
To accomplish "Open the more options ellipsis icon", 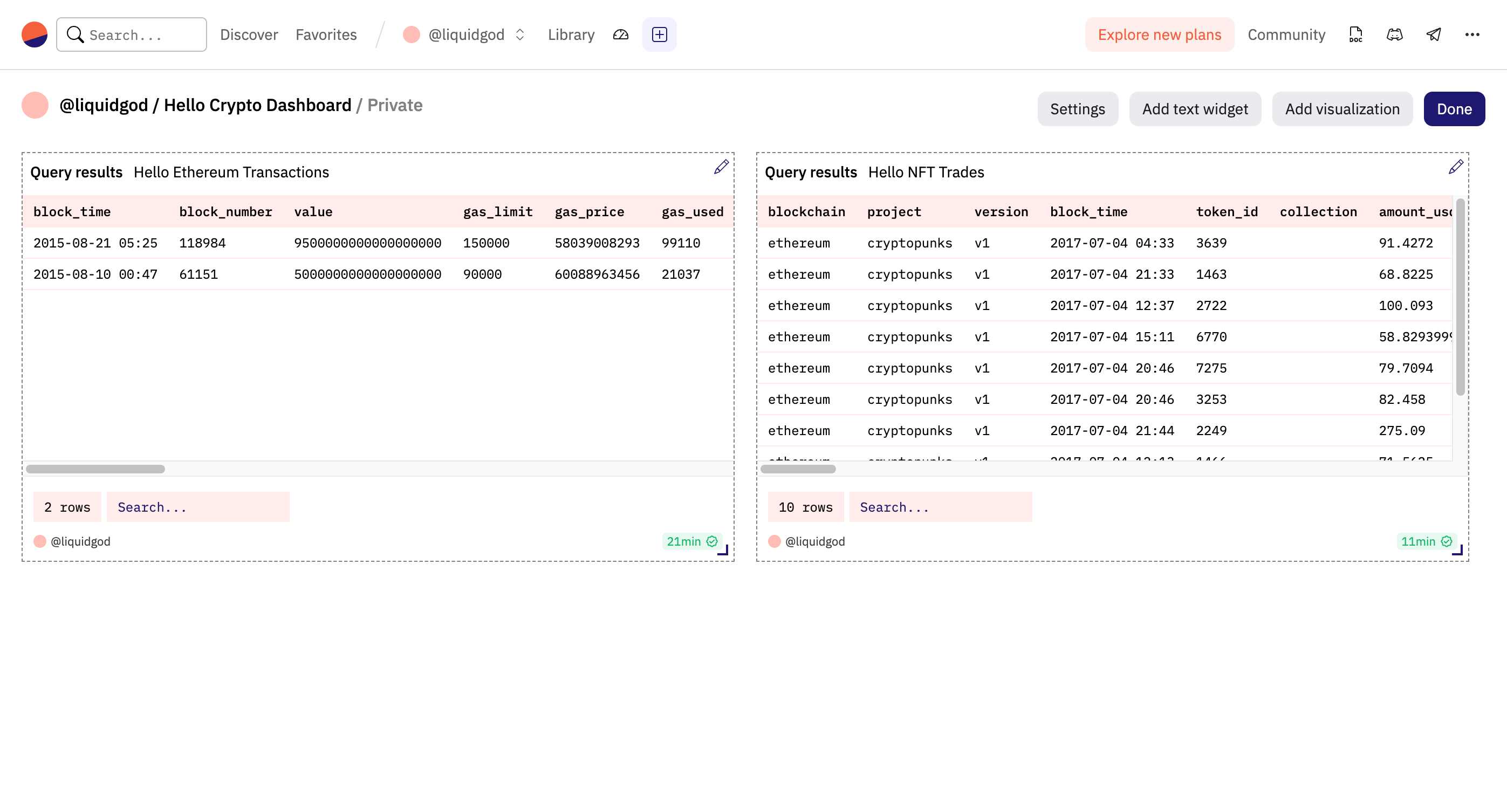I will pyautogui.click(x=1472, y=35).
